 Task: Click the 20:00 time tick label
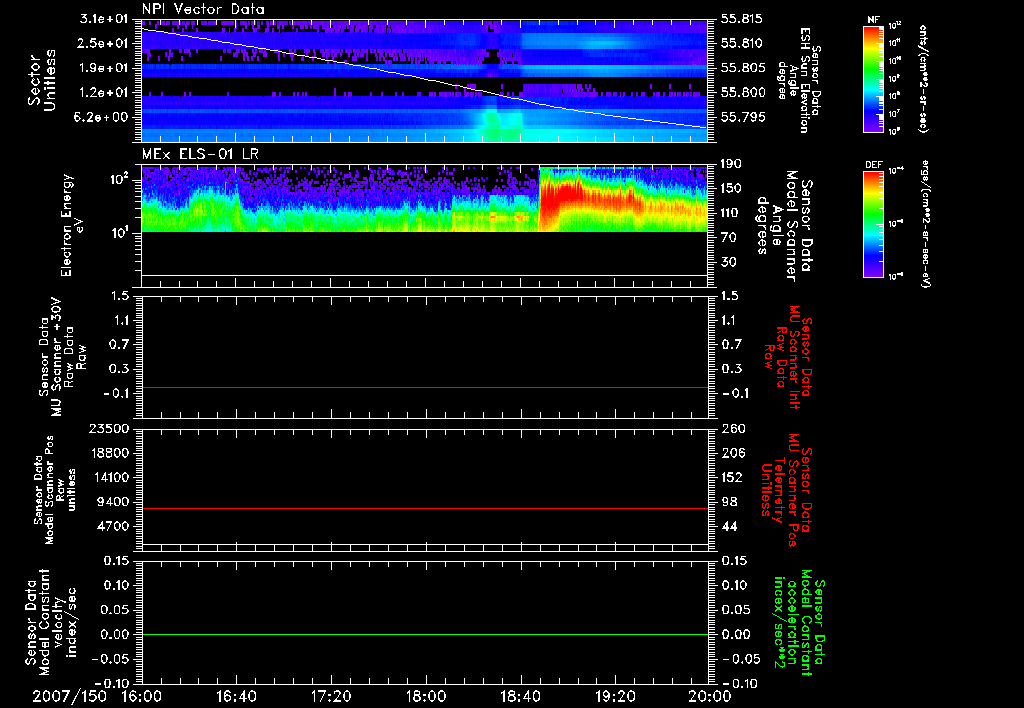pyautogui.click(x=710, y=696)
